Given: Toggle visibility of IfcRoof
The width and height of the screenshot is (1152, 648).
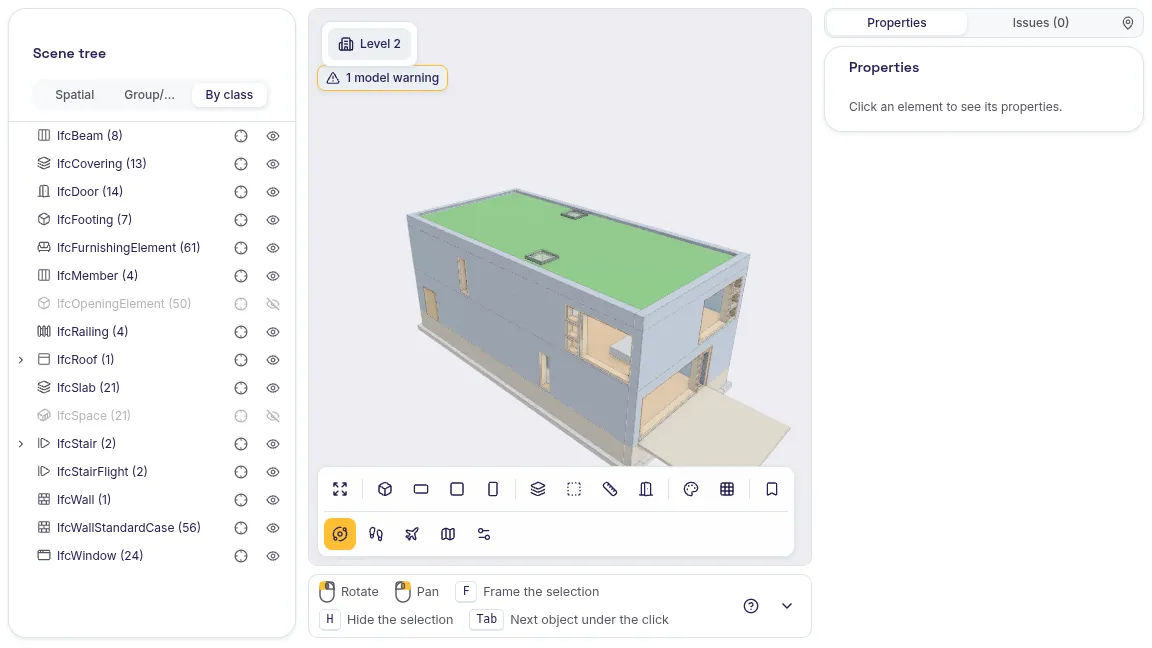Looking at the screenshot, I should pos(273,360).
